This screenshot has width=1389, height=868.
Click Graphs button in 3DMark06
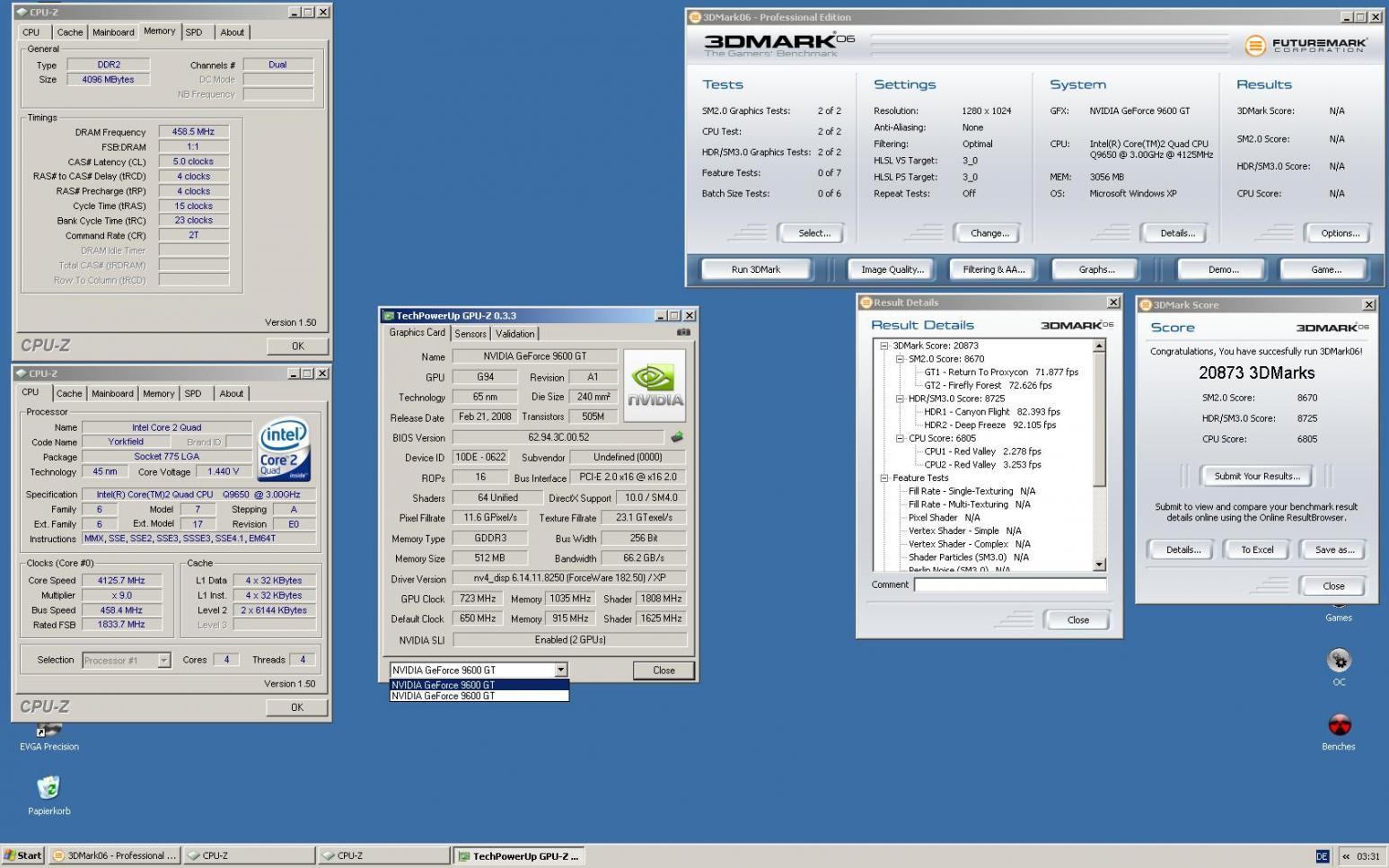click(x=1096, y=269)
